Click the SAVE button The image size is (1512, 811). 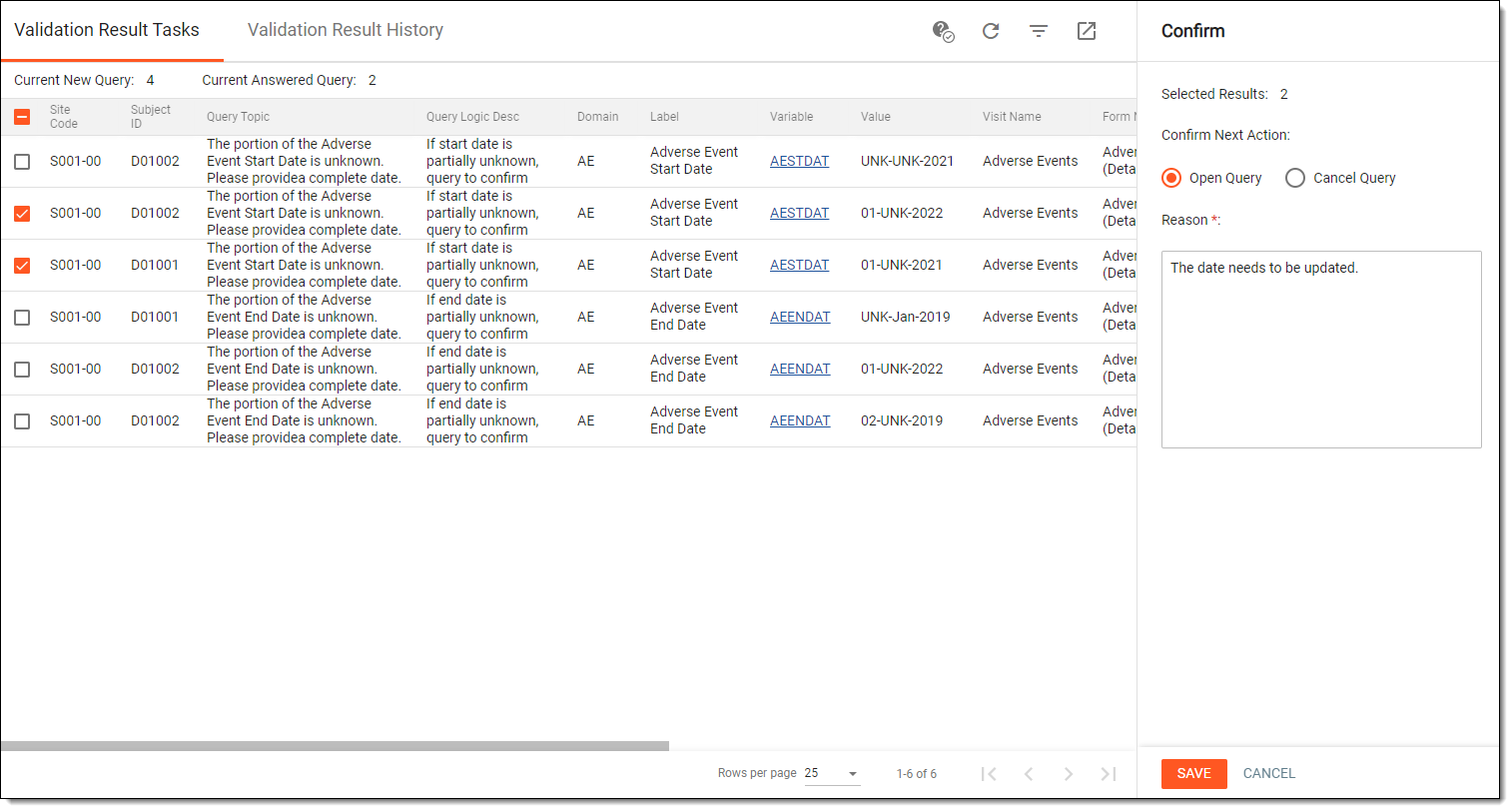pyautogui.click(x=1194, y=774)
